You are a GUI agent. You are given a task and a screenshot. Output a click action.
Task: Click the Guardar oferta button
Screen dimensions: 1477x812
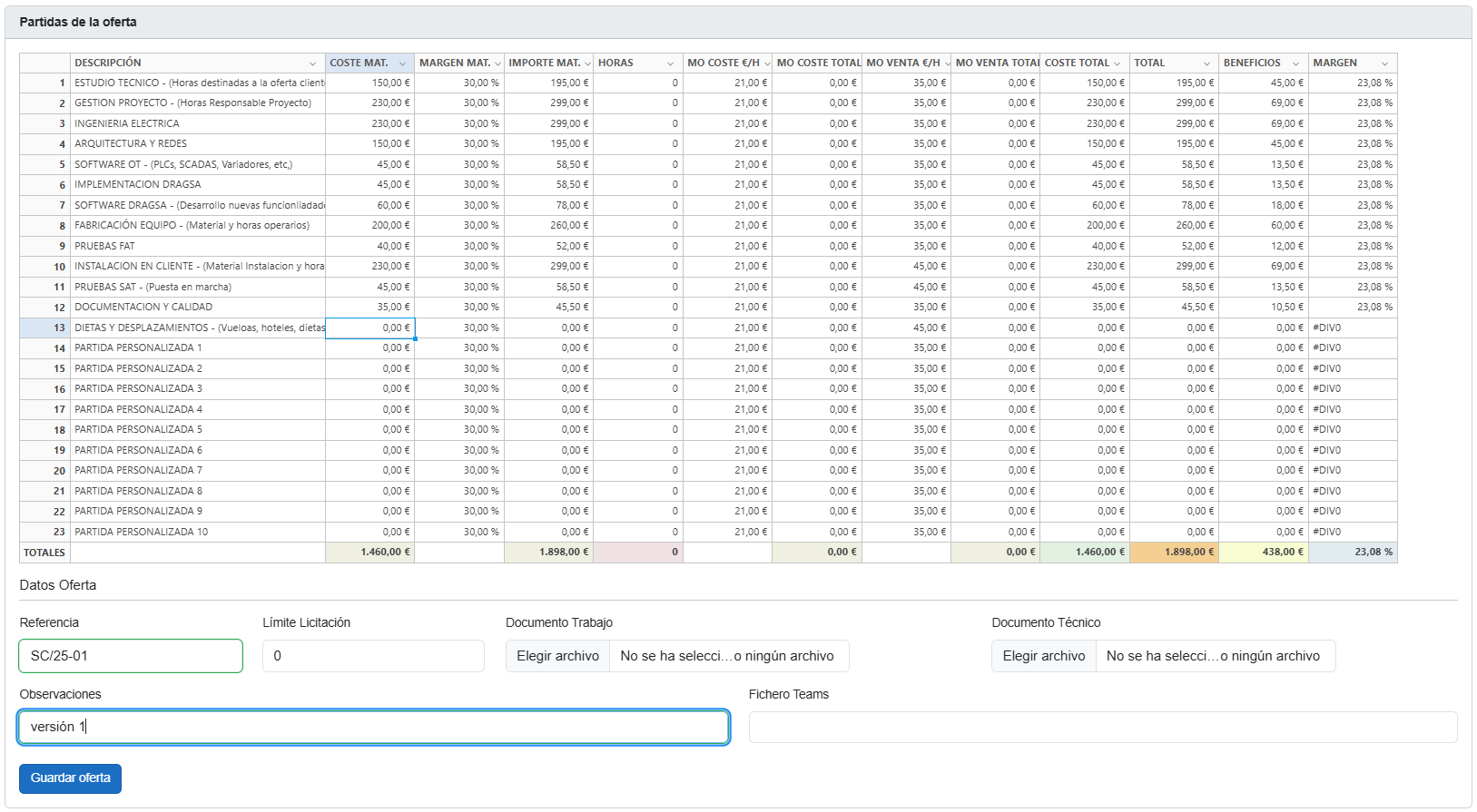(70, 778)
